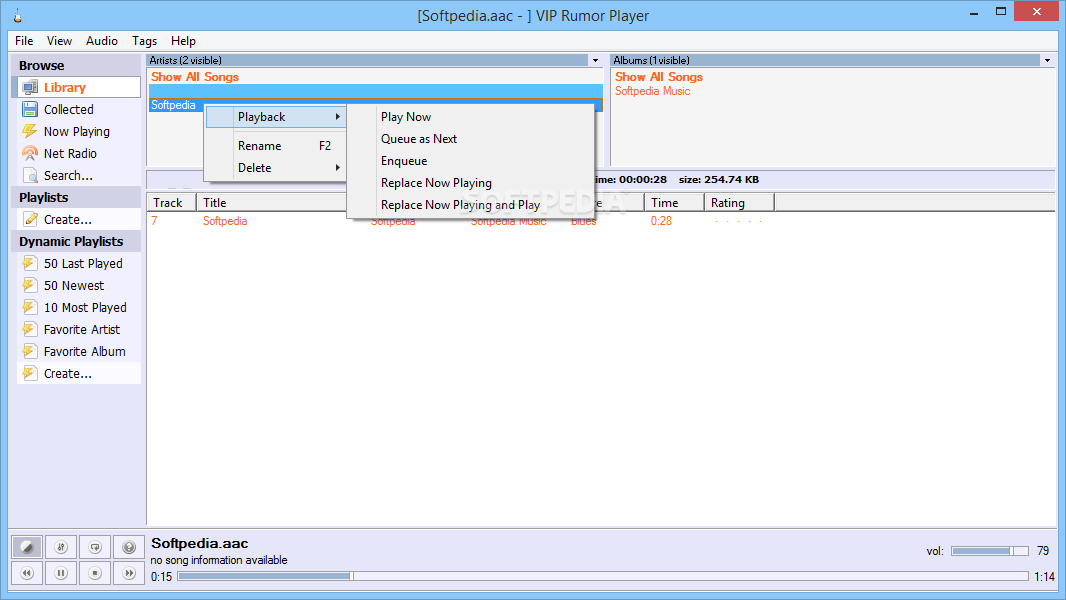Toggle the repeat playback button
The height and width of the screenshot is (600, 1066).
pos(95,547)
